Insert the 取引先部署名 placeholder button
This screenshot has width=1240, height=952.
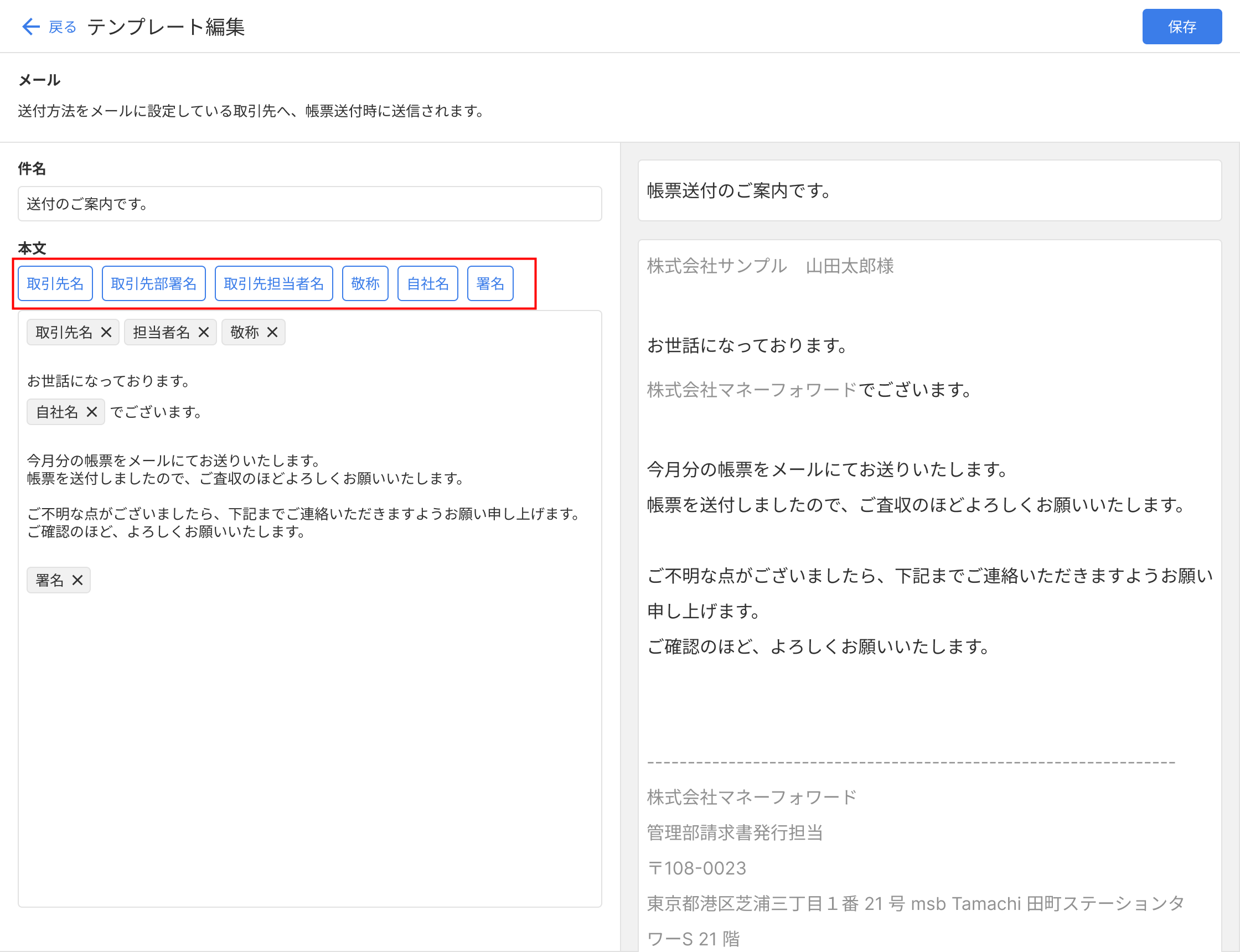tap(153, 283)
